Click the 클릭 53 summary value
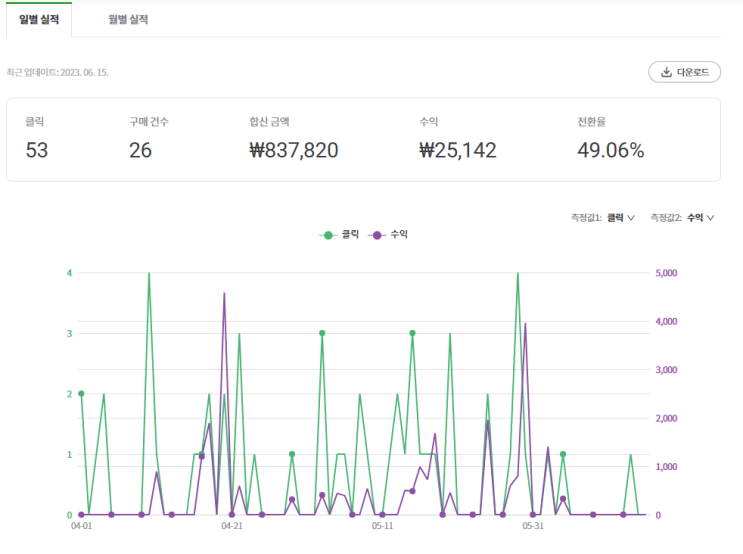The image size is (743, 554). [x=36, y=150]
